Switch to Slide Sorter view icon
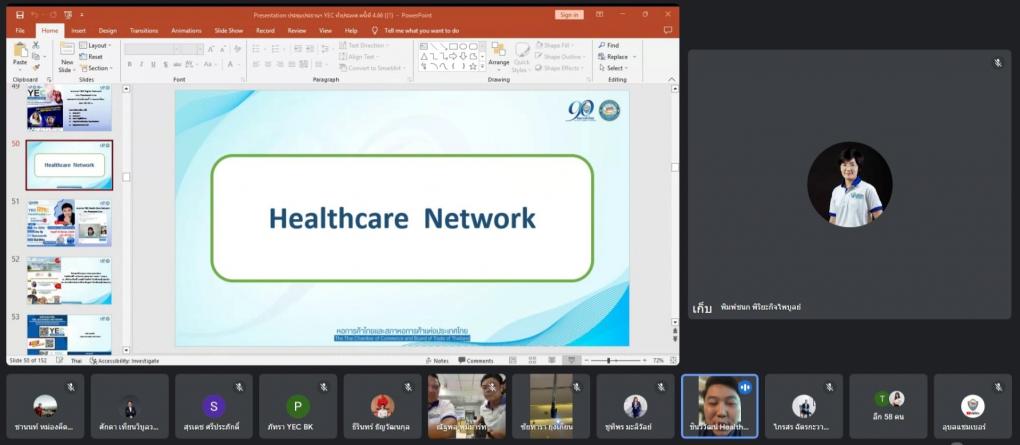The height and width of the screenshot is (445, 1020). coord(532,360)
